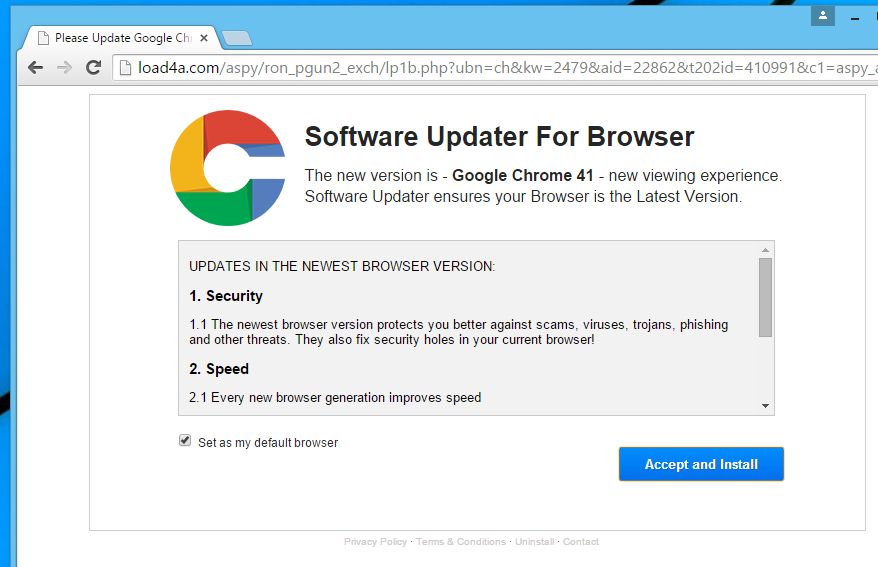878x567 pixels.
Task: Open the Uninstall footer link
Action: pos(534,542)
